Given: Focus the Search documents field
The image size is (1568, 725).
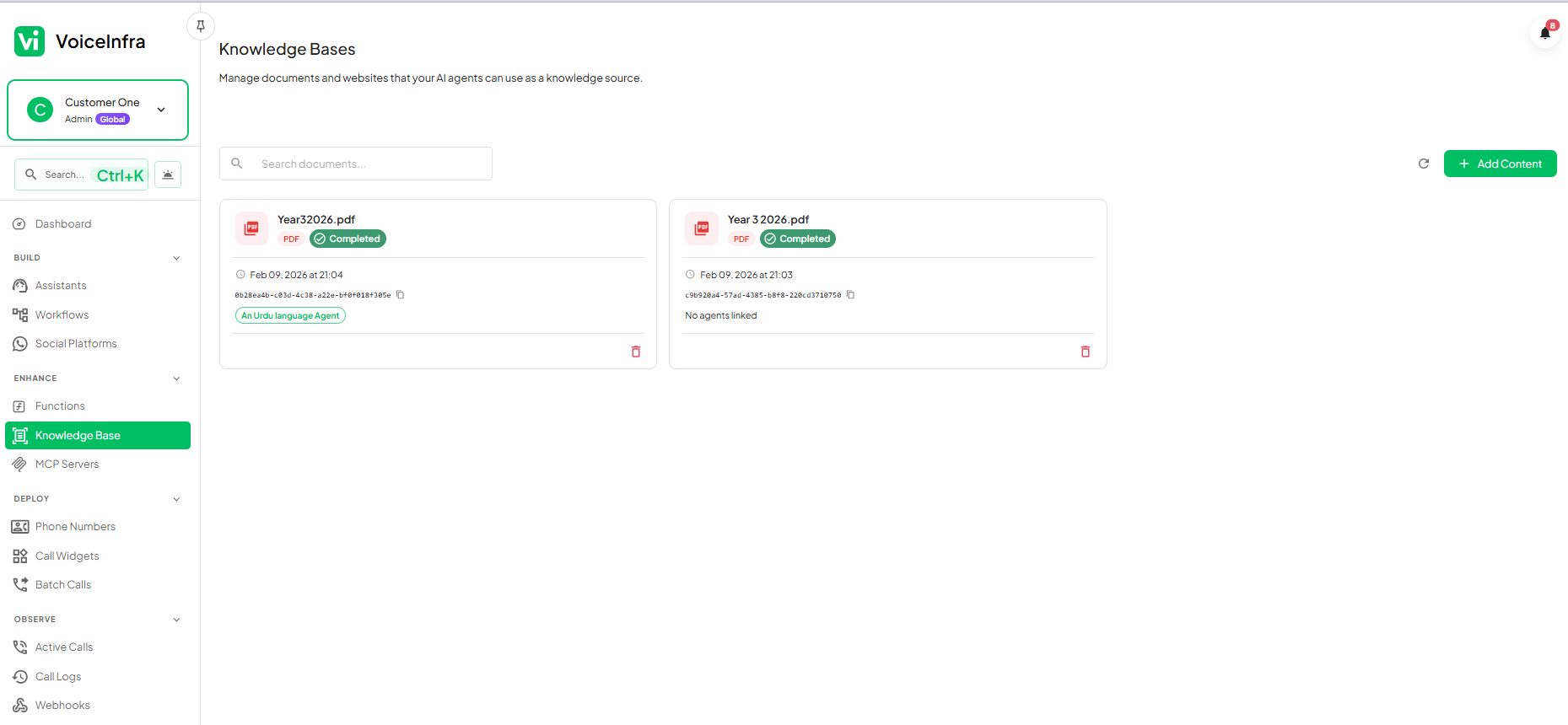Looking at the screenshot, I should [356, 164].
